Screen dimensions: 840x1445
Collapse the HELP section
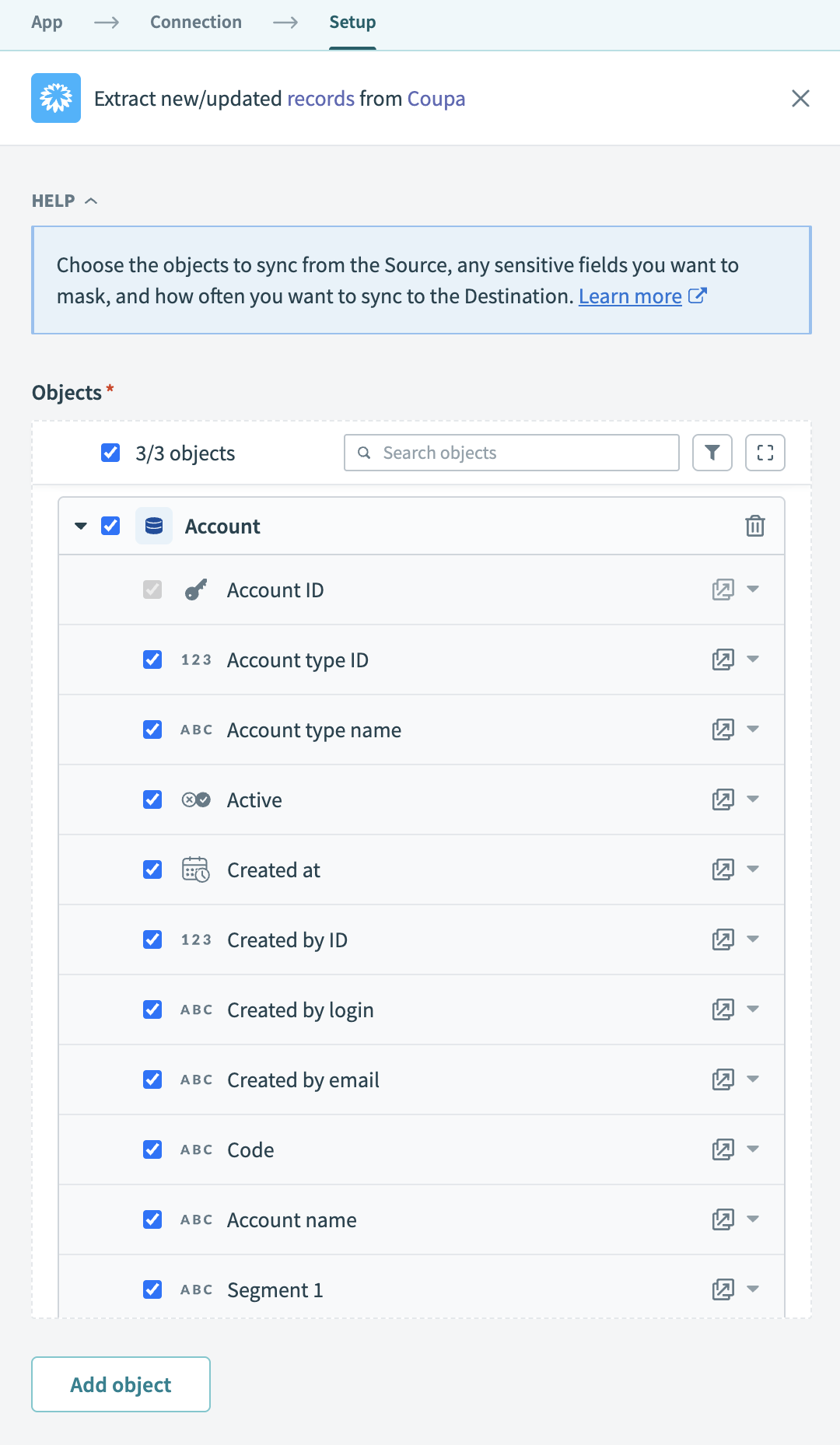point(65,201)
